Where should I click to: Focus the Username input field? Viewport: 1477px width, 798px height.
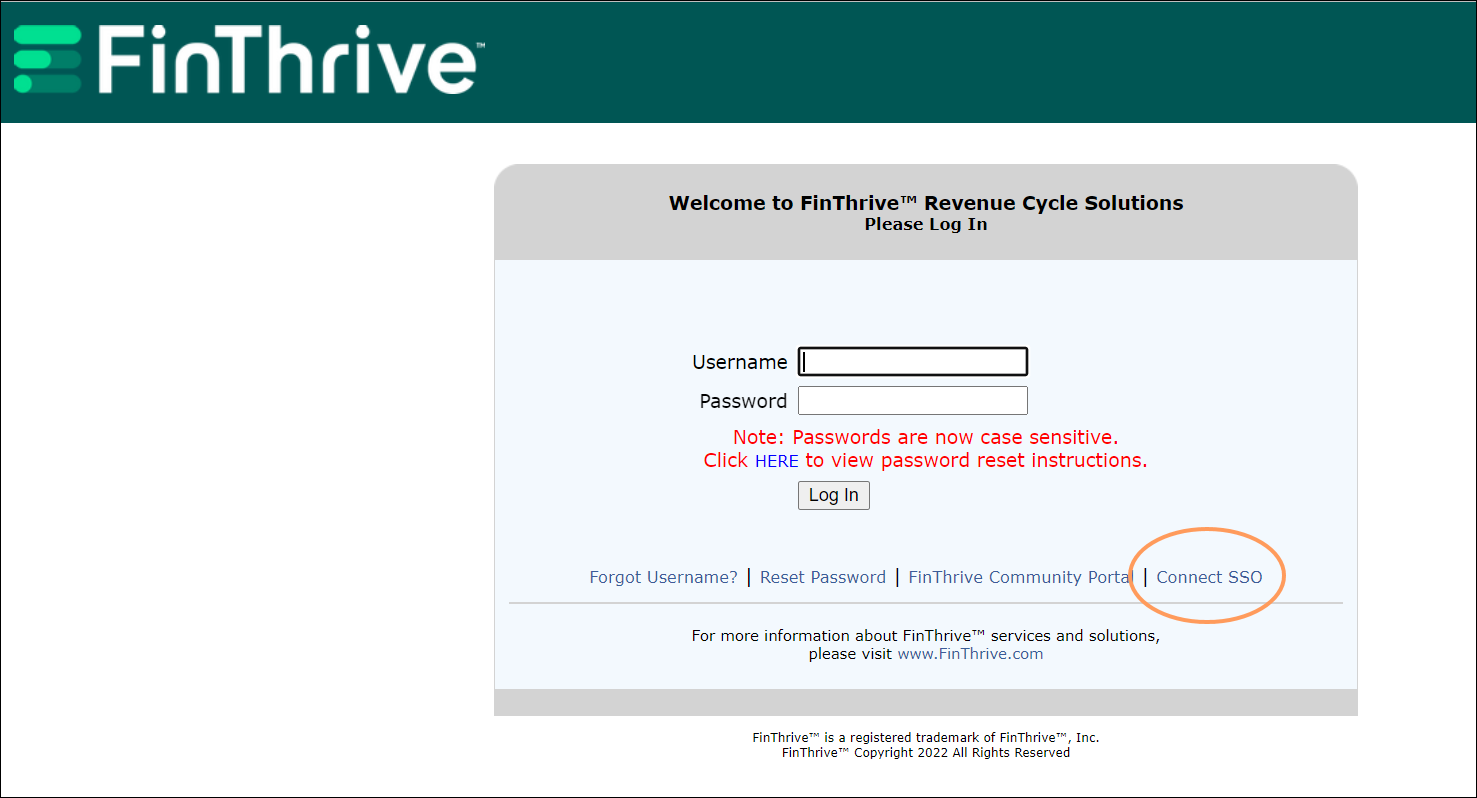912,361
